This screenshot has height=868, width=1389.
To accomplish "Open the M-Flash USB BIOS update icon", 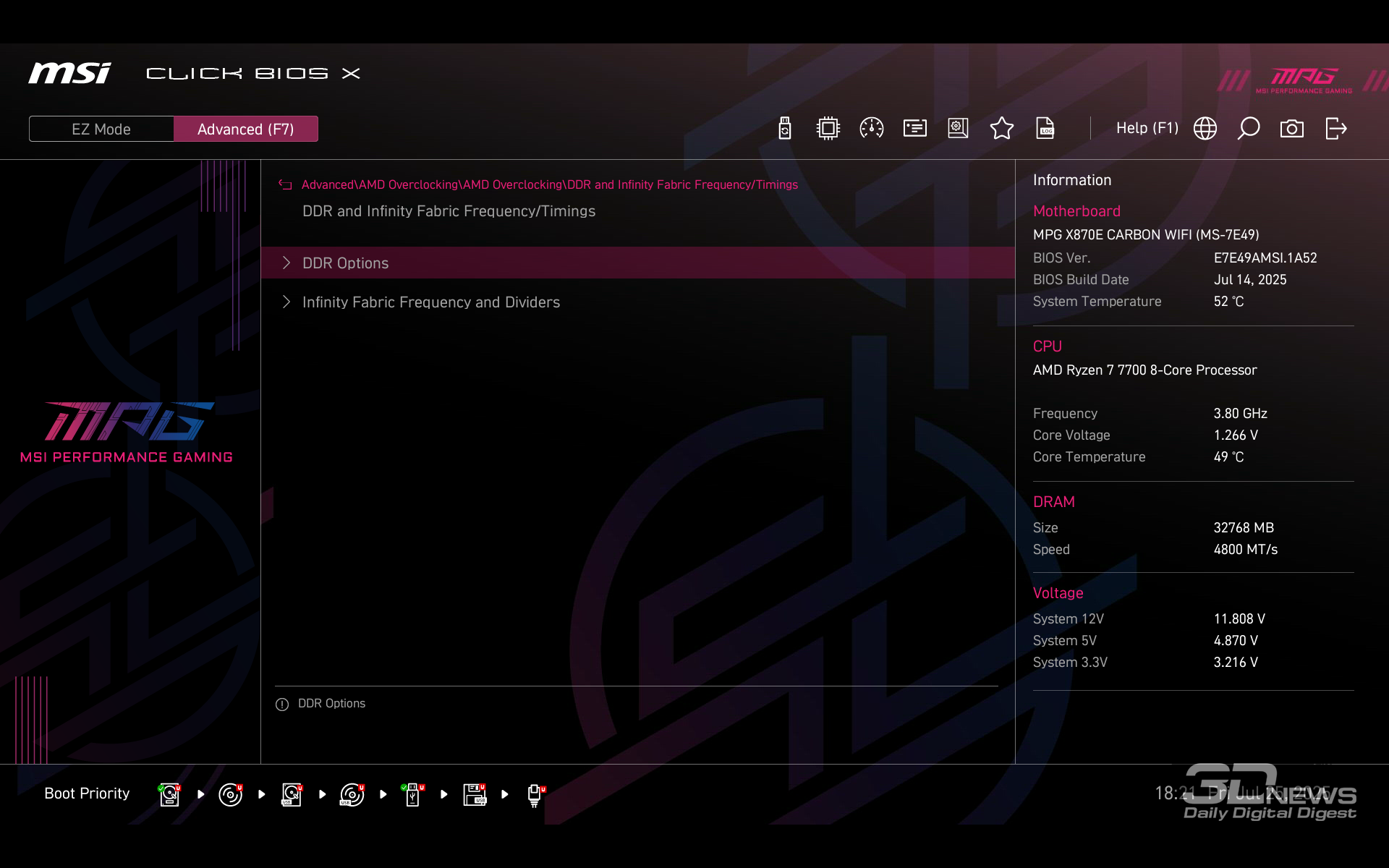I will 785,129.
